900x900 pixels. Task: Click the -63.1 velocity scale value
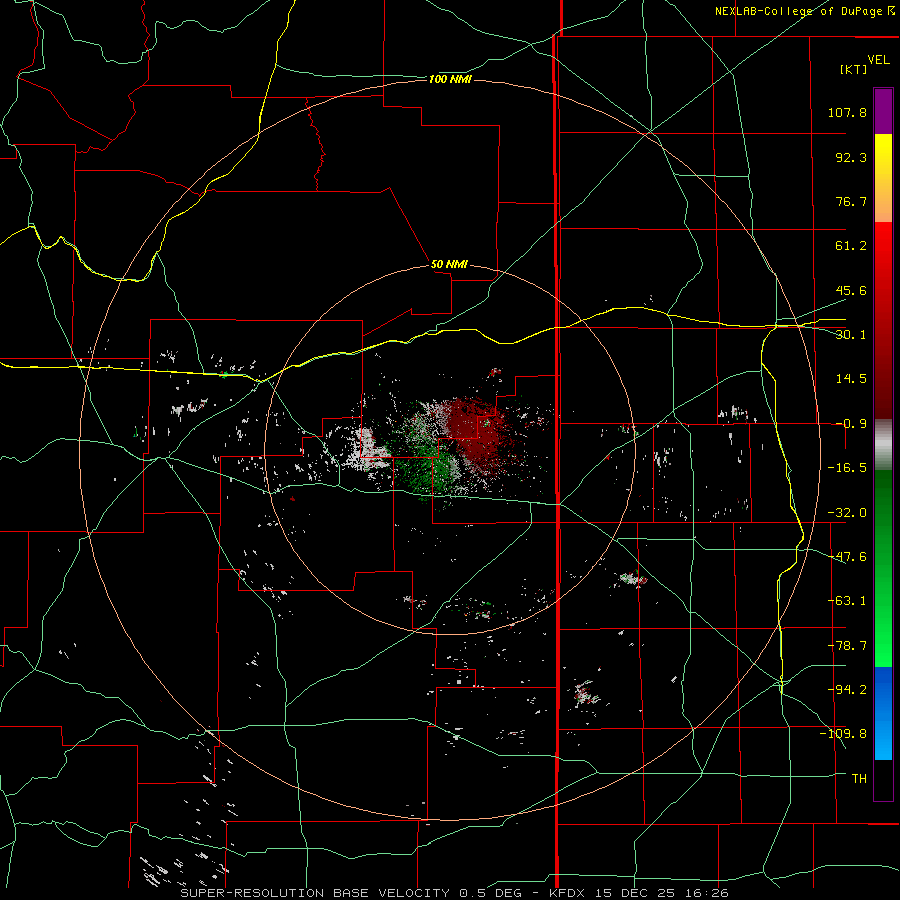(x=847, y=601)
